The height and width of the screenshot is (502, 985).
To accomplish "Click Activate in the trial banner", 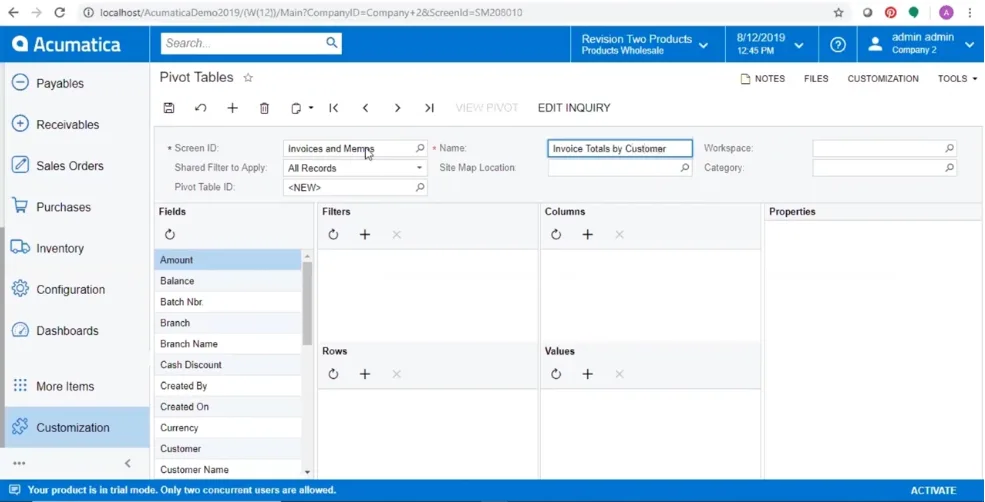I will 933,491.
